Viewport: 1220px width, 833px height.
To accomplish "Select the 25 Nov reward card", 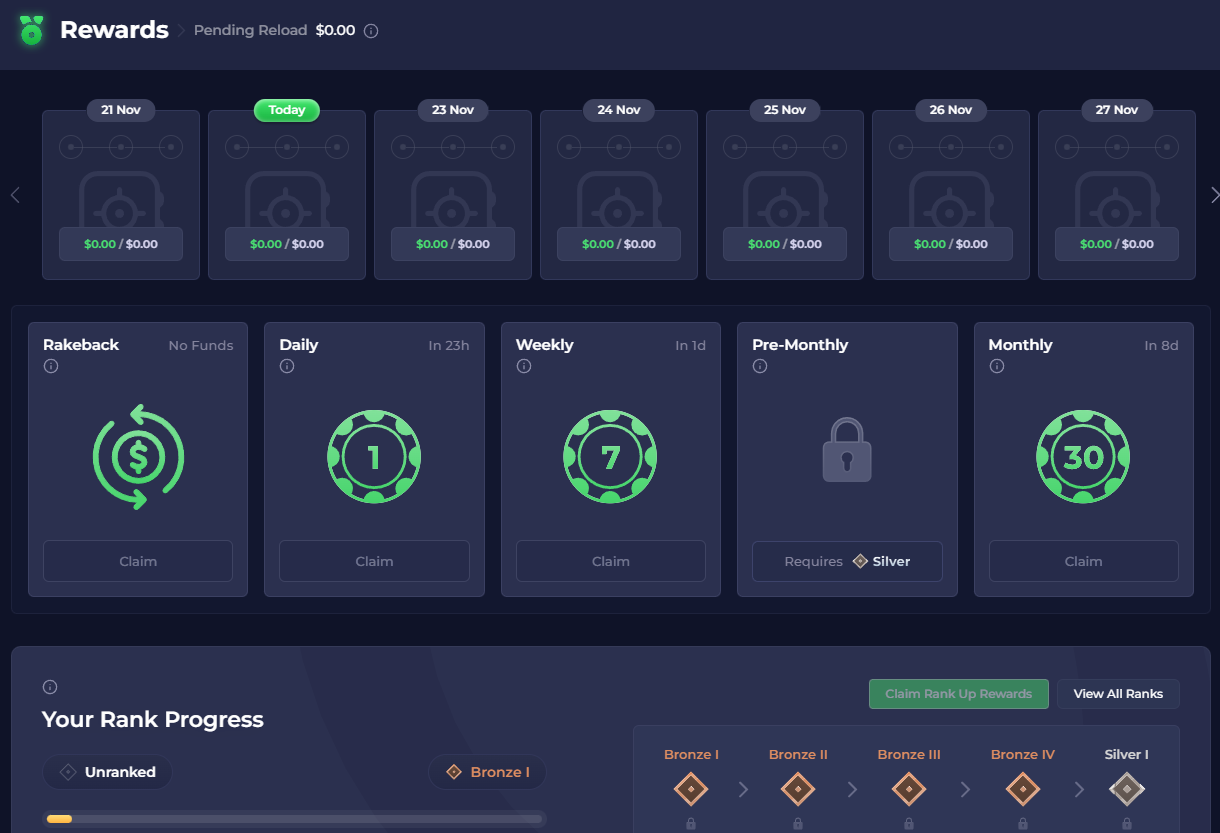I will click(784, 194).
